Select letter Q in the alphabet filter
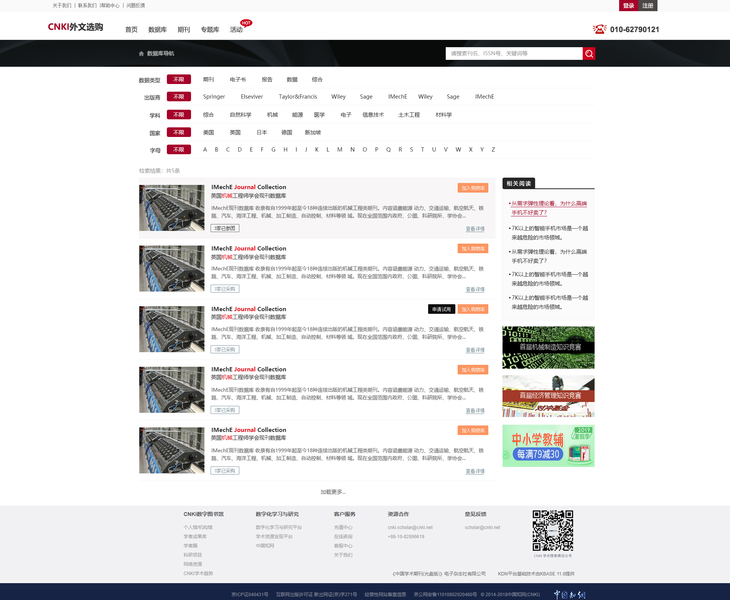The height and width of the screenshot is (600, 730). 388,150
